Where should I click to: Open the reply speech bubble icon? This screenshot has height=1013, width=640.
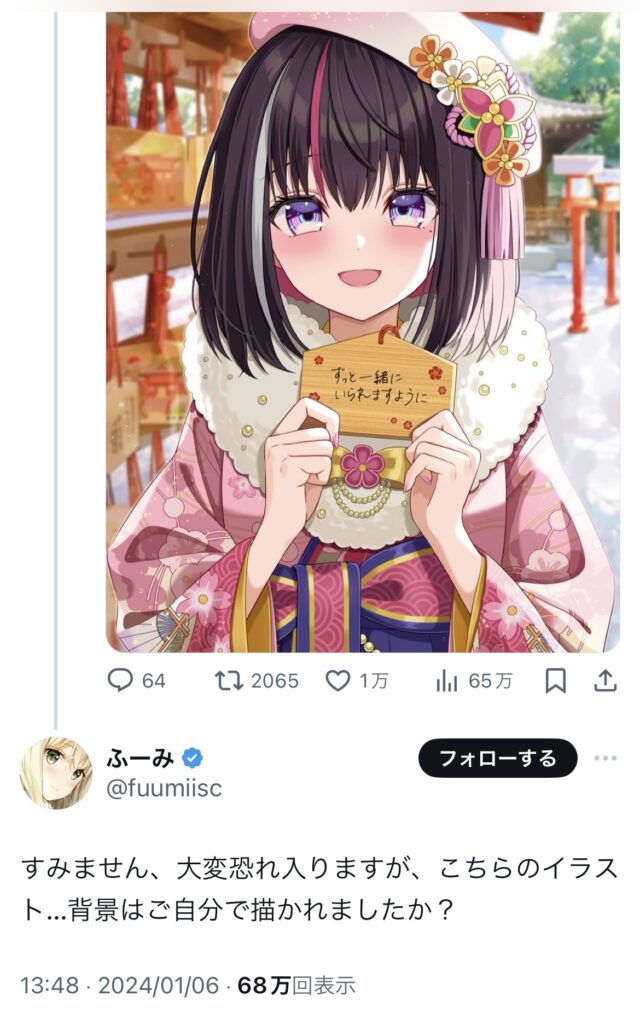click(x=119, y=680)
